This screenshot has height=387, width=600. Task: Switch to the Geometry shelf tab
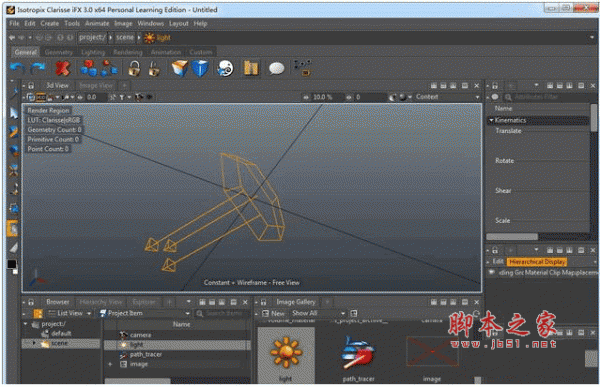click(x=59, y=52)
